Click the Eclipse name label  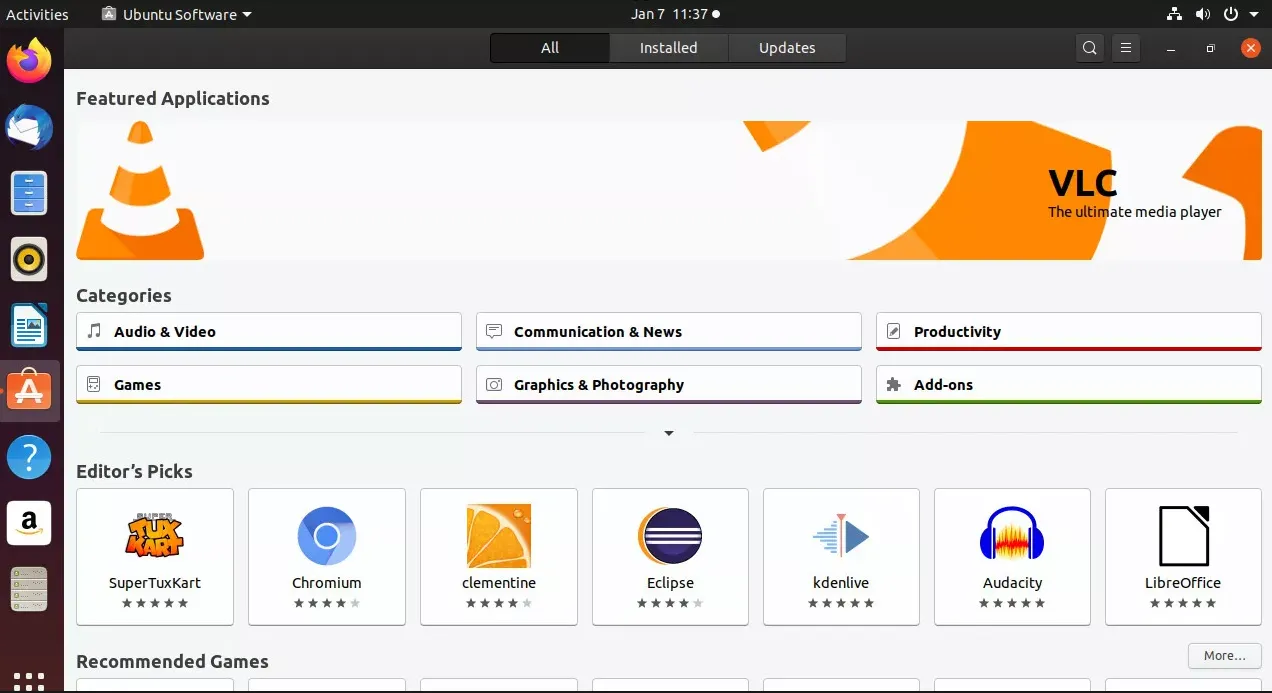pos(670,583)
